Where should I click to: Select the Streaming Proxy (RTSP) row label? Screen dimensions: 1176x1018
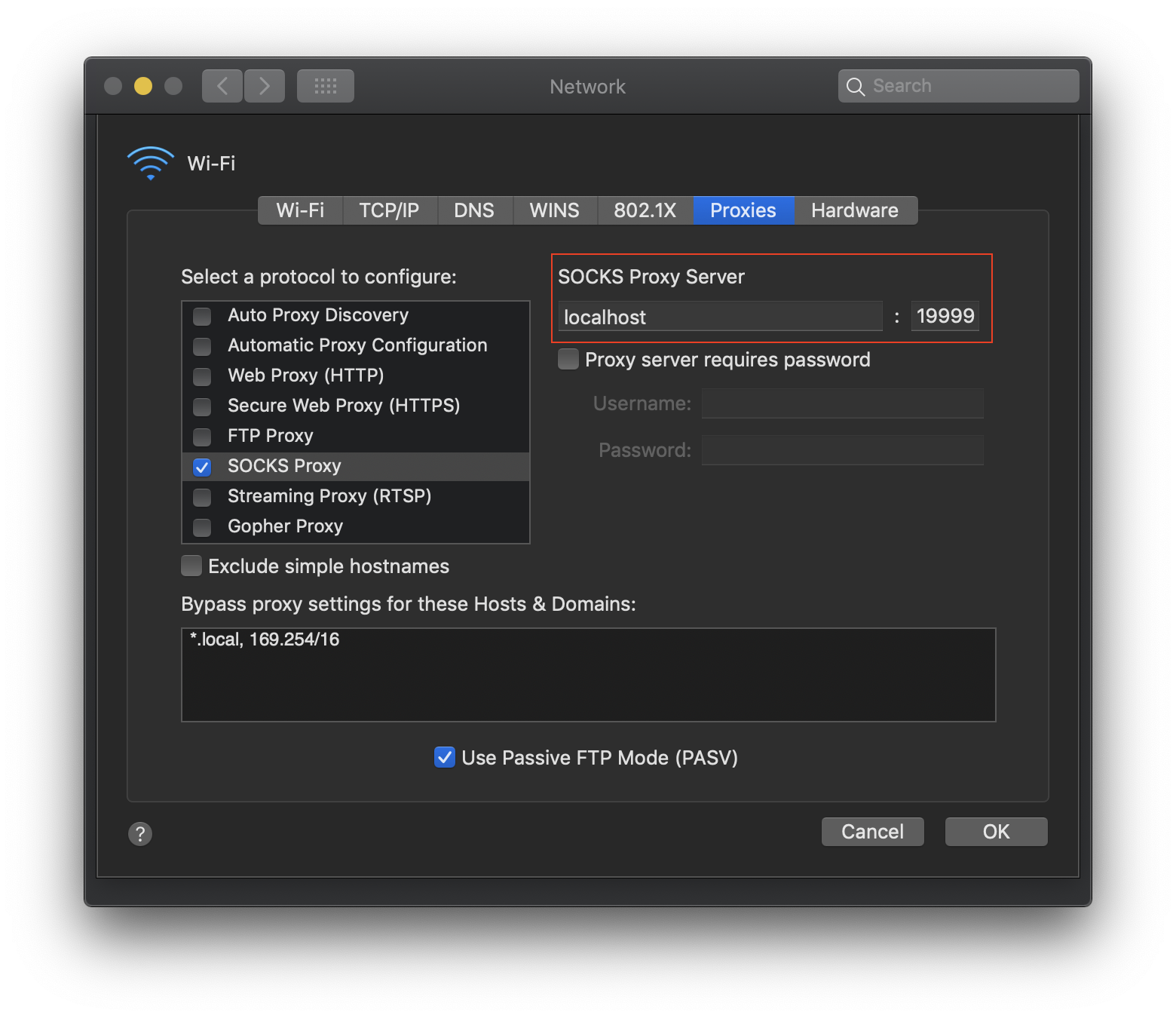click(x=329, y=496)
